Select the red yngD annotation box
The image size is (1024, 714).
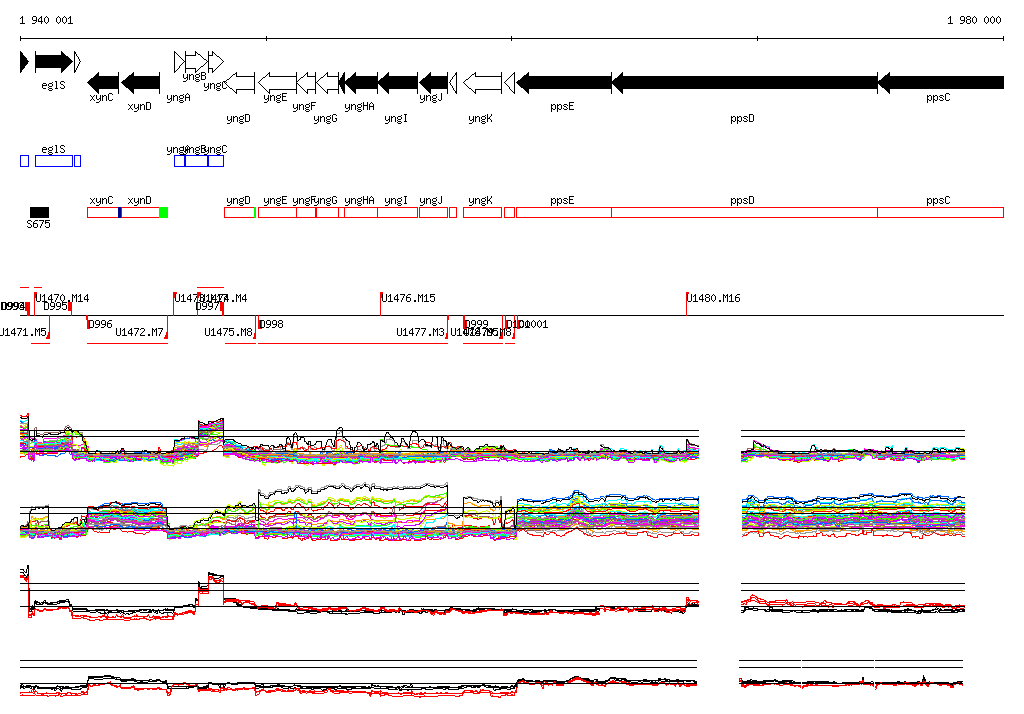[x=239, y=212]
